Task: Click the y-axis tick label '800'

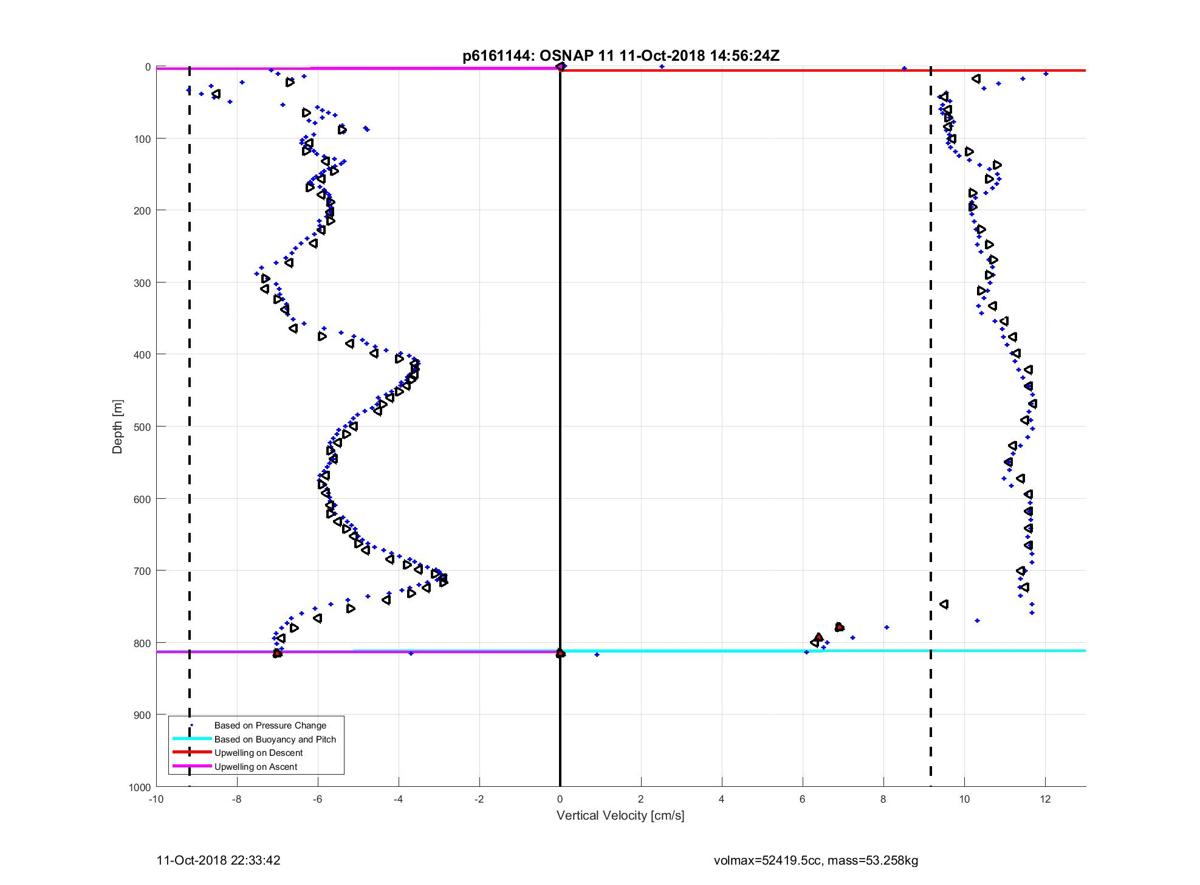Action: 142,643
